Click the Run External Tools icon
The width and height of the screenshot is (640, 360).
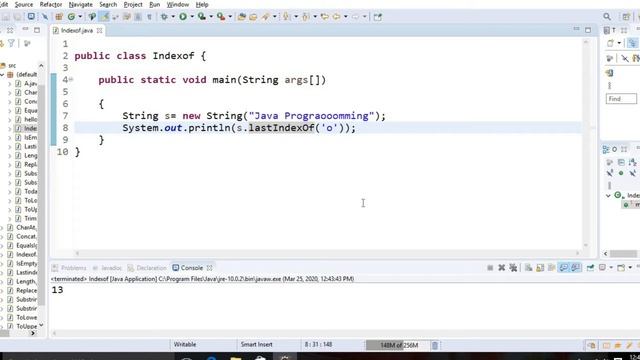click(221, 17)
